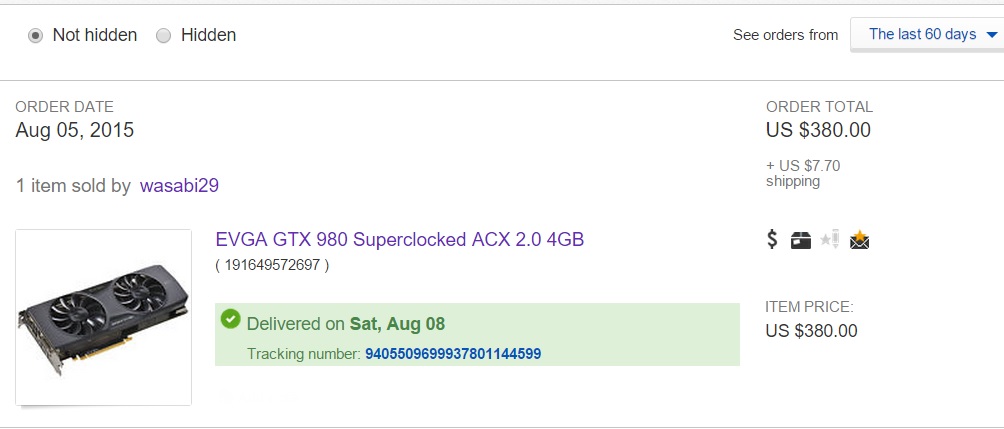This screenshot has height=429, width=1004.
Task: Click the Order Total US $380.00 amount
Action: [818, 130]
